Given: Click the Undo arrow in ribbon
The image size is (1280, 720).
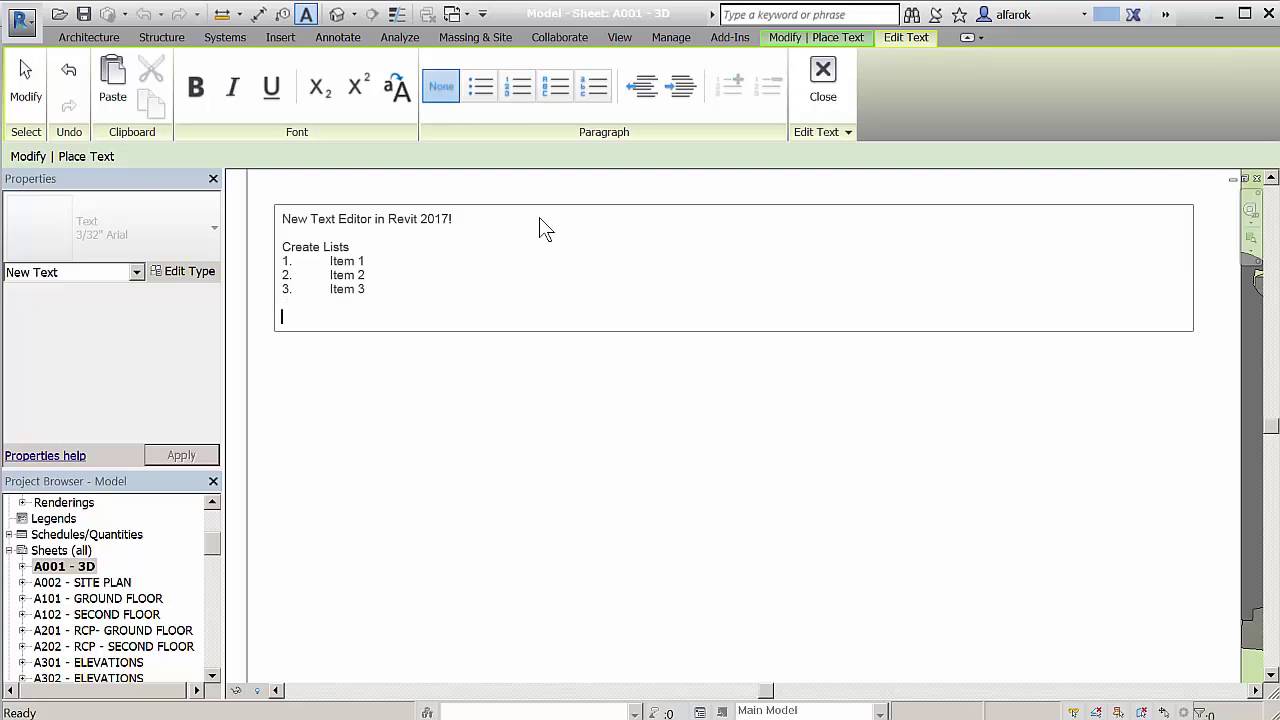Looking at the screenshot, I should (69, 70).
